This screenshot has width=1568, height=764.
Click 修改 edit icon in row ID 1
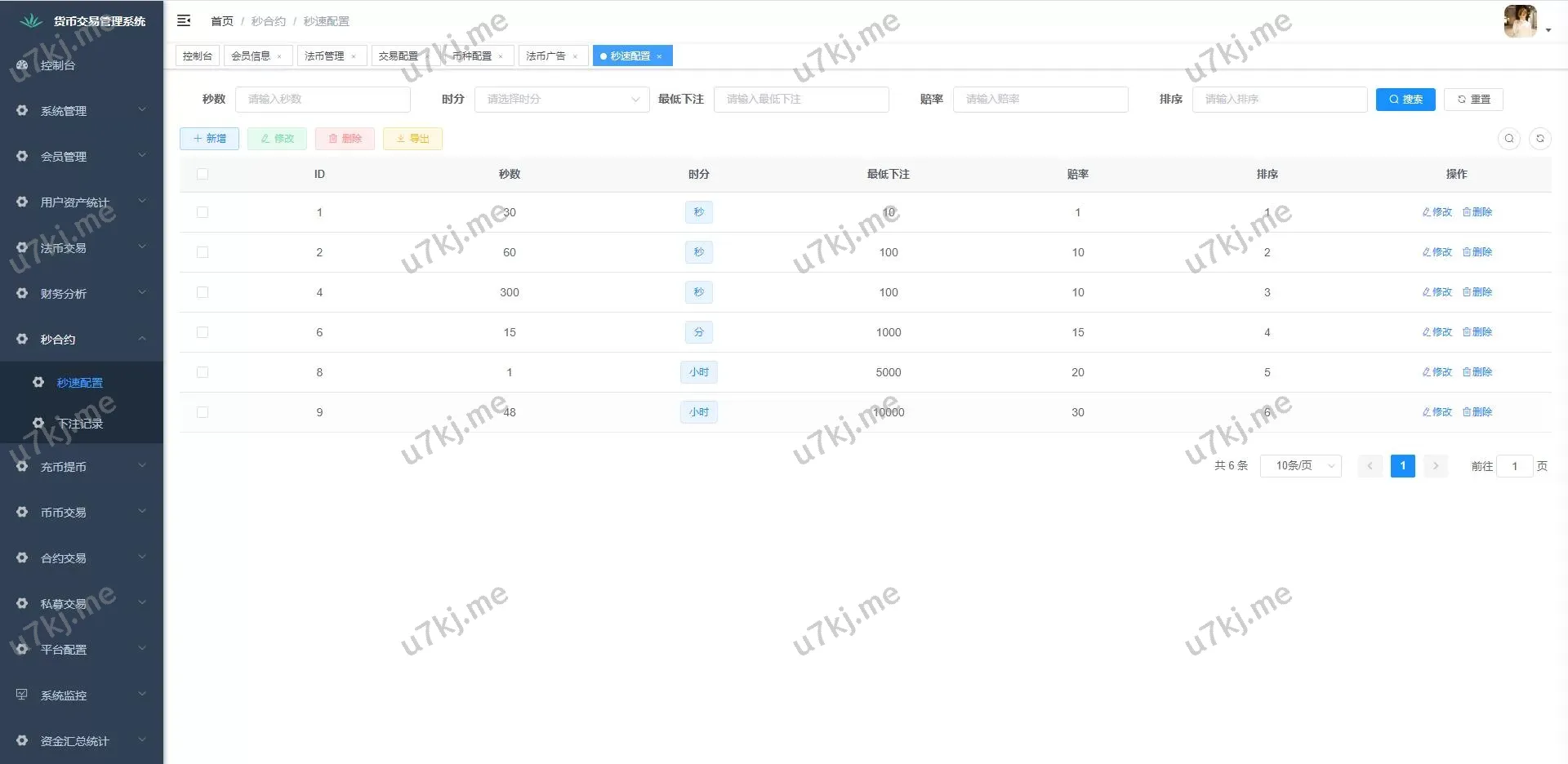[1437, 212]
